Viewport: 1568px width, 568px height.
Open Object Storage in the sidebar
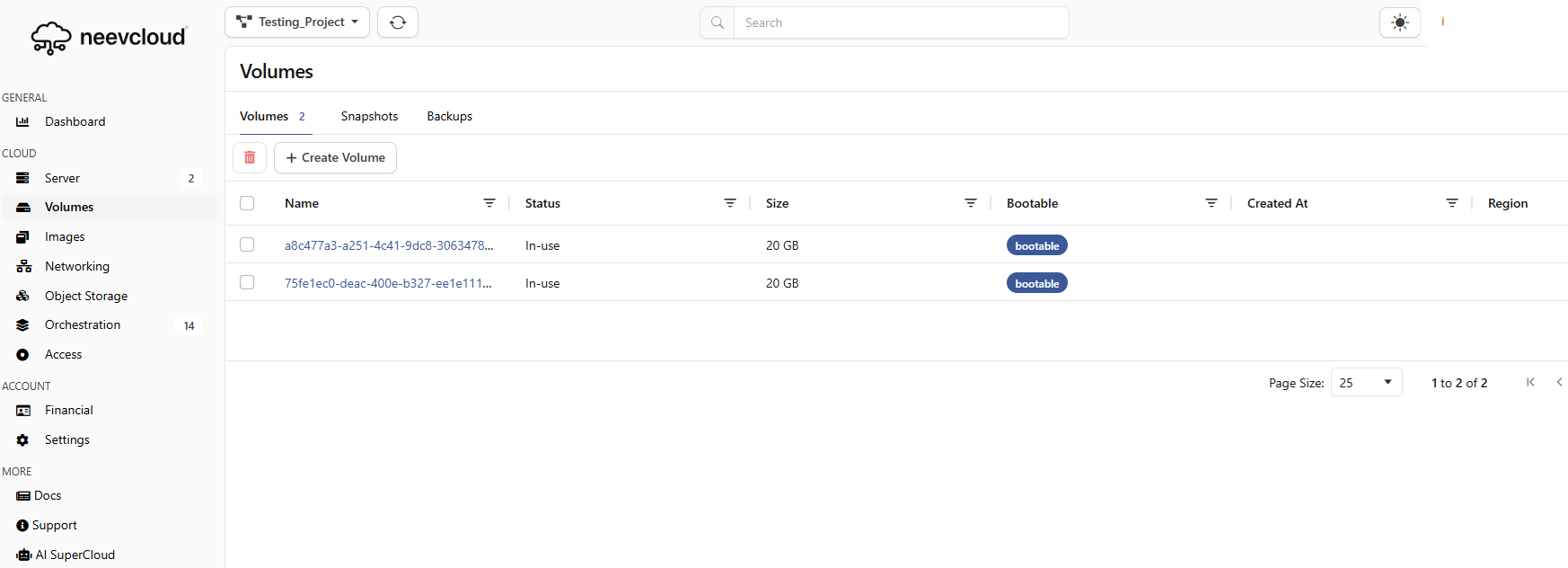[86, 296]
